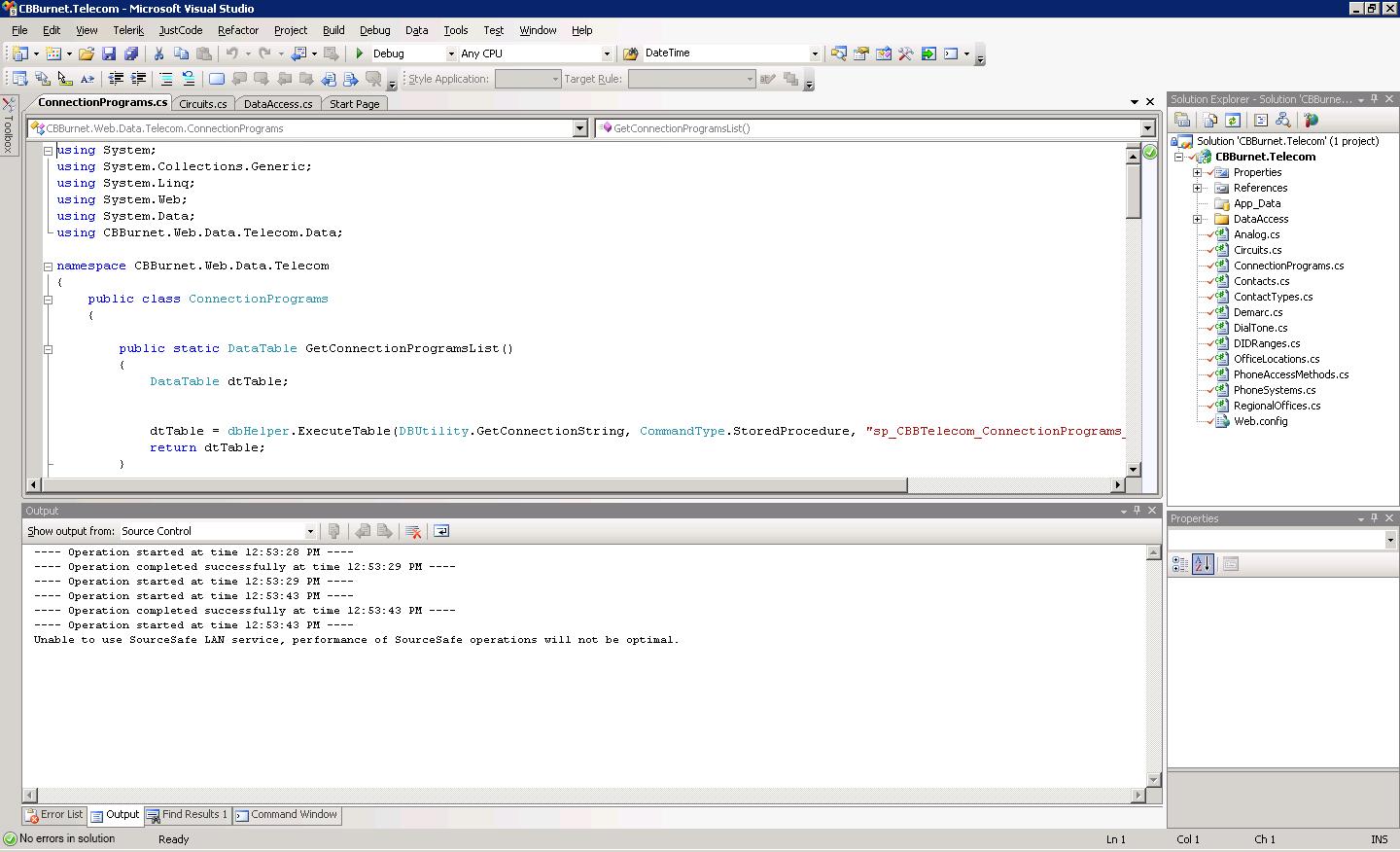Cut selection with the scissors icon
Image resolution: width=1400 pixels, height=852 pixels.
[158, 53]
